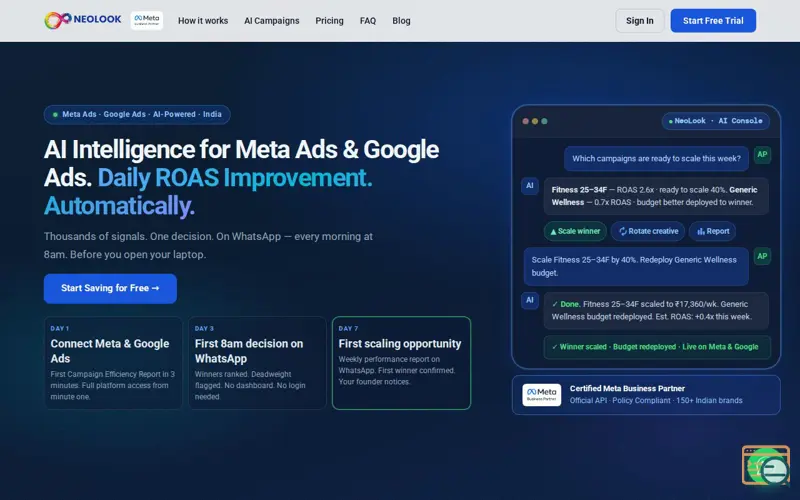Click the Scale winner chip
Image resolution: width=800 pixels, height=500 pixels.
click(x=575, y=231)
